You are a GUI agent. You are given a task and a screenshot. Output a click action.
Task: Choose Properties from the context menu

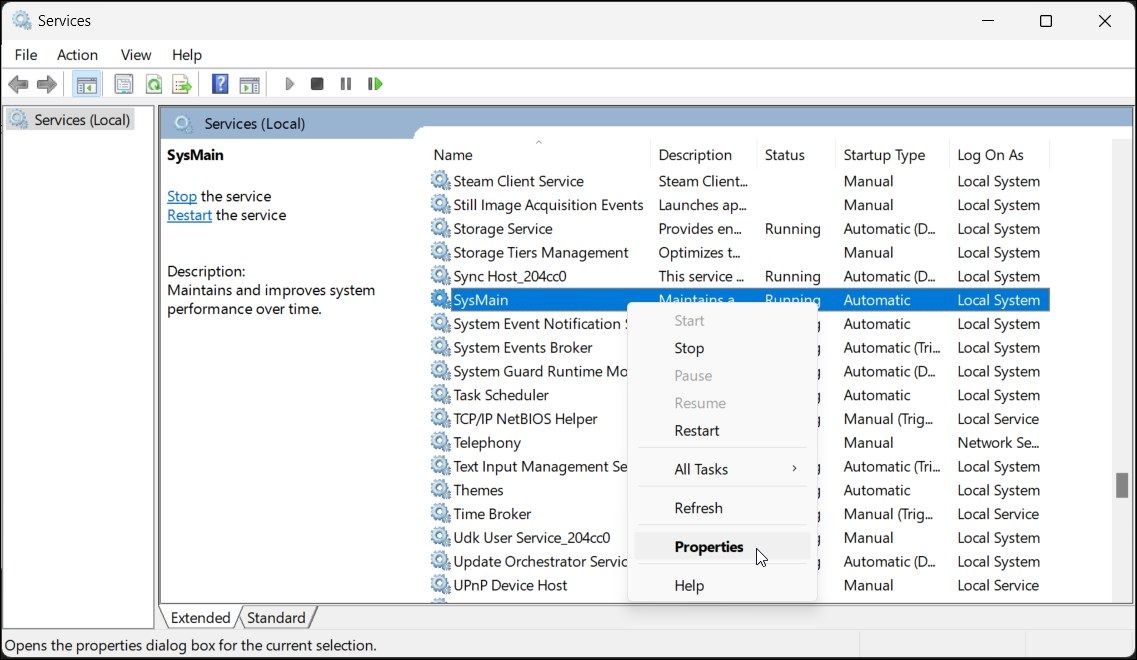click(708, 547)
